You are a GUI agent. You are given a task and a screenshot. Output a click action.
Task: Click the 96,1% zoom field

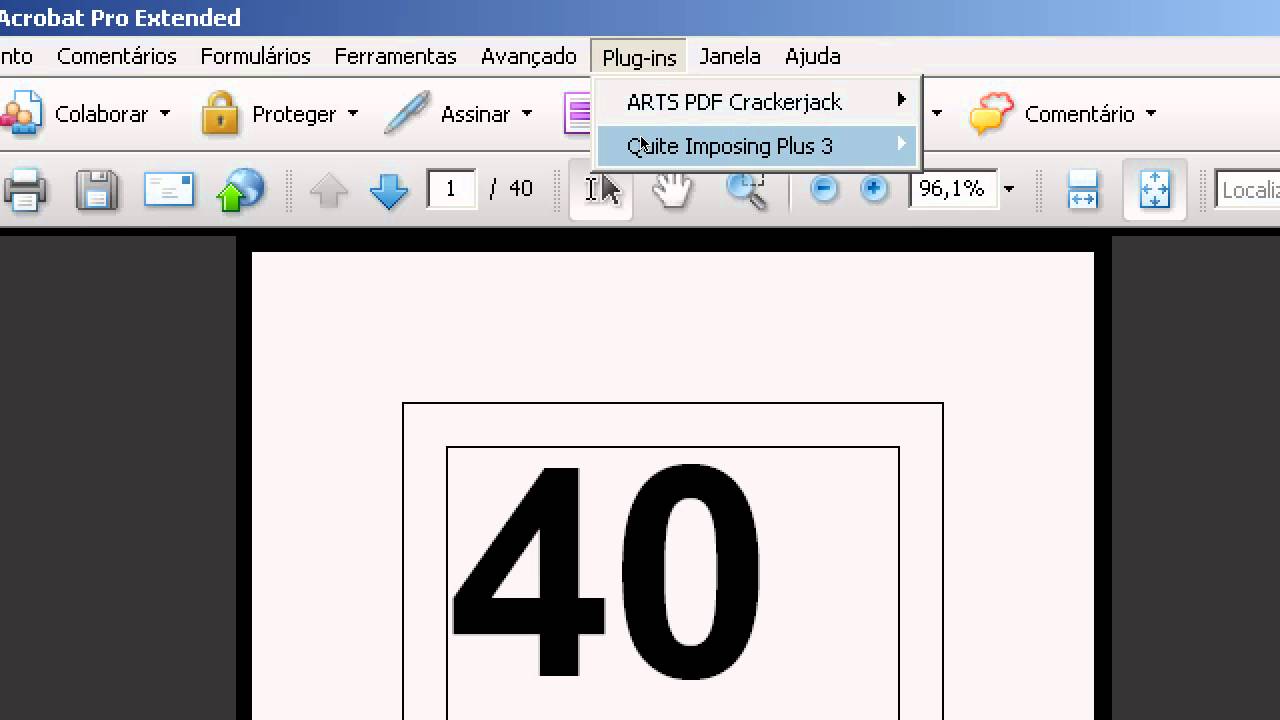[951, 188]
